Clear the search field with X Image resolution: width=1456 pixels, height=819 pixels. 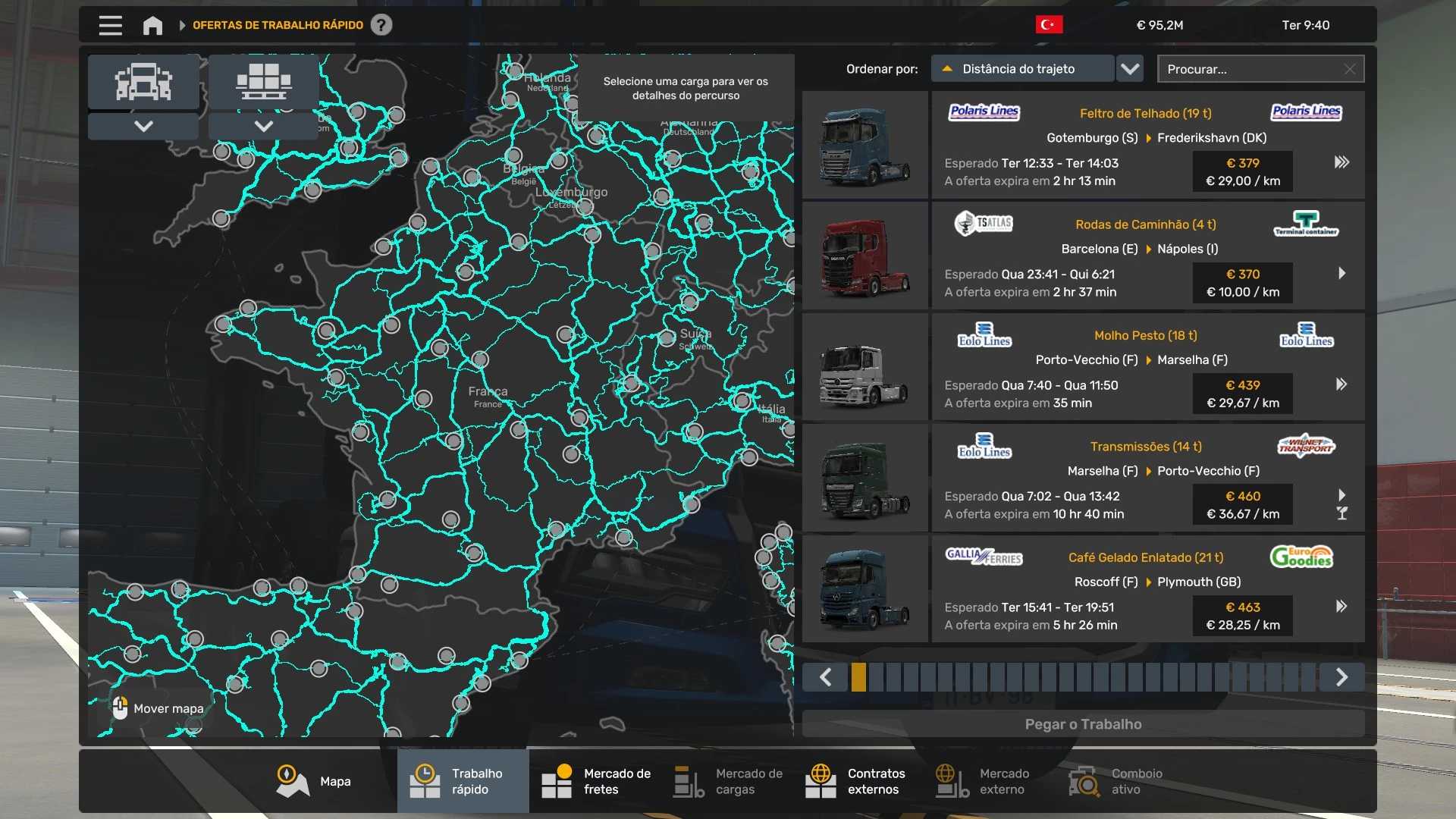click(x=1350, y=69)
